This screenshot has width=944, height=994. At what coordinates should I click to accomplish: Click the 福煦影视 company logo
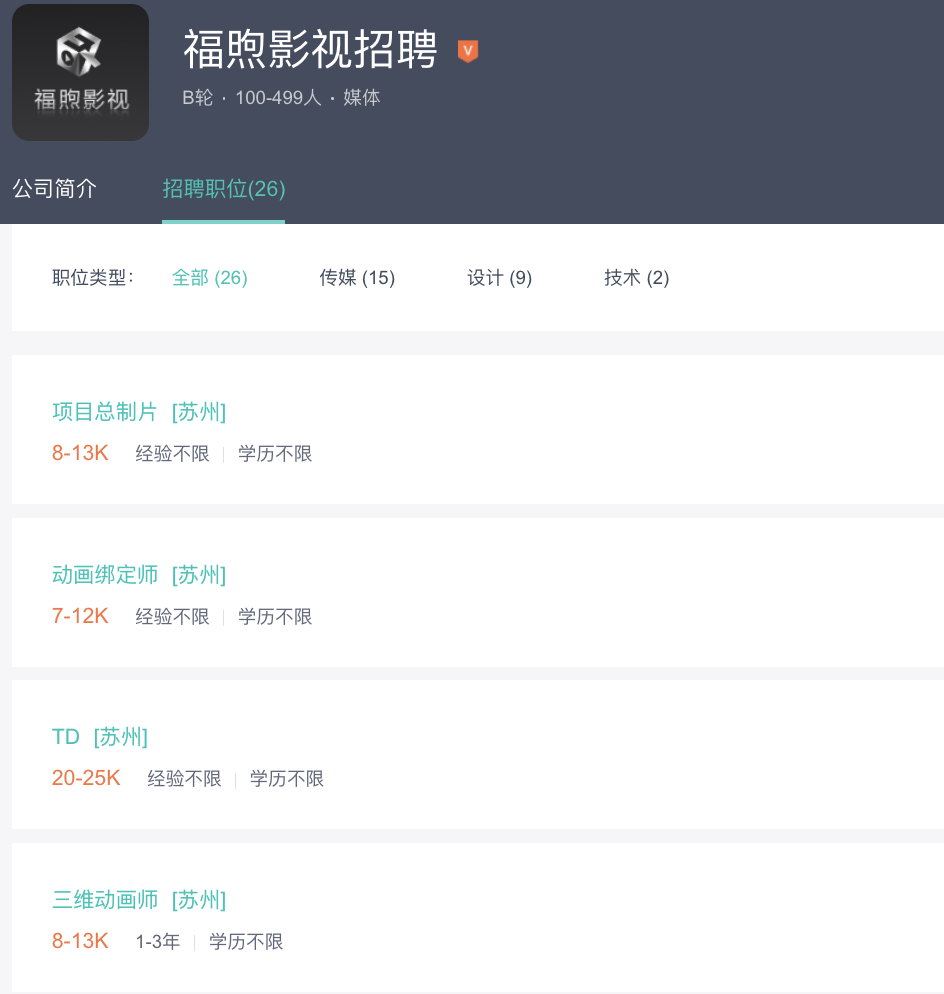pyautogui.click(x=80, y=73)
